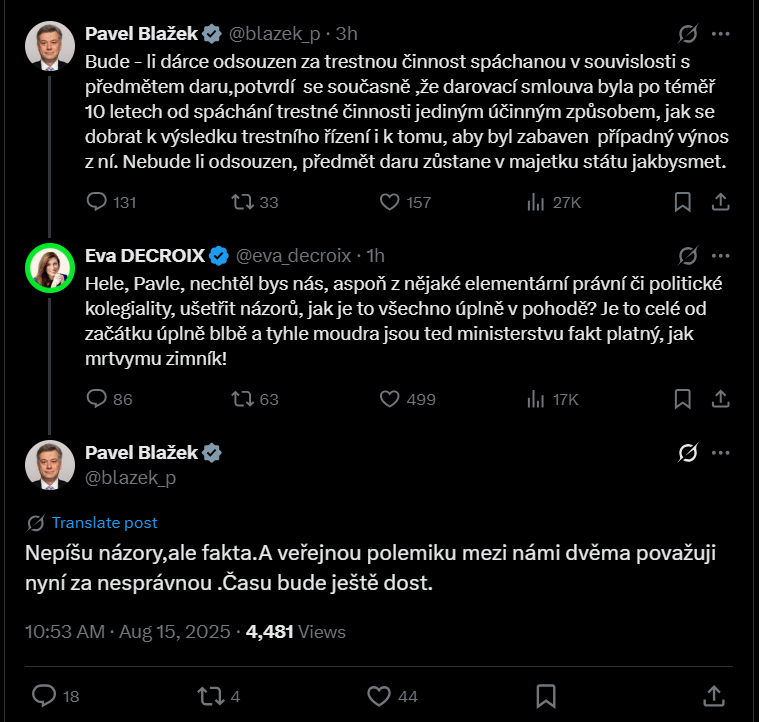Open more menu on Eva Decroix's reply
759x722 pixels.
(x=719, y=255)
